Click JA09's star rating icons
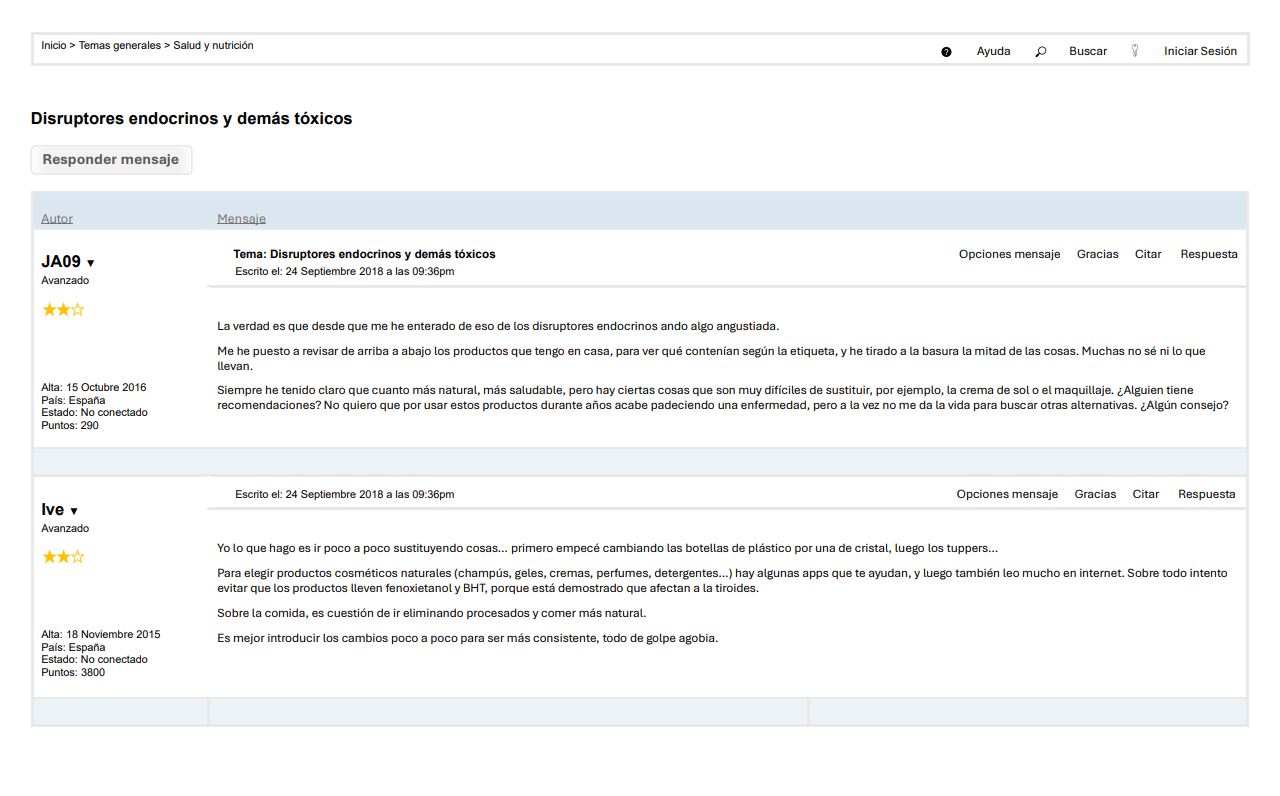 click(63, 310)
